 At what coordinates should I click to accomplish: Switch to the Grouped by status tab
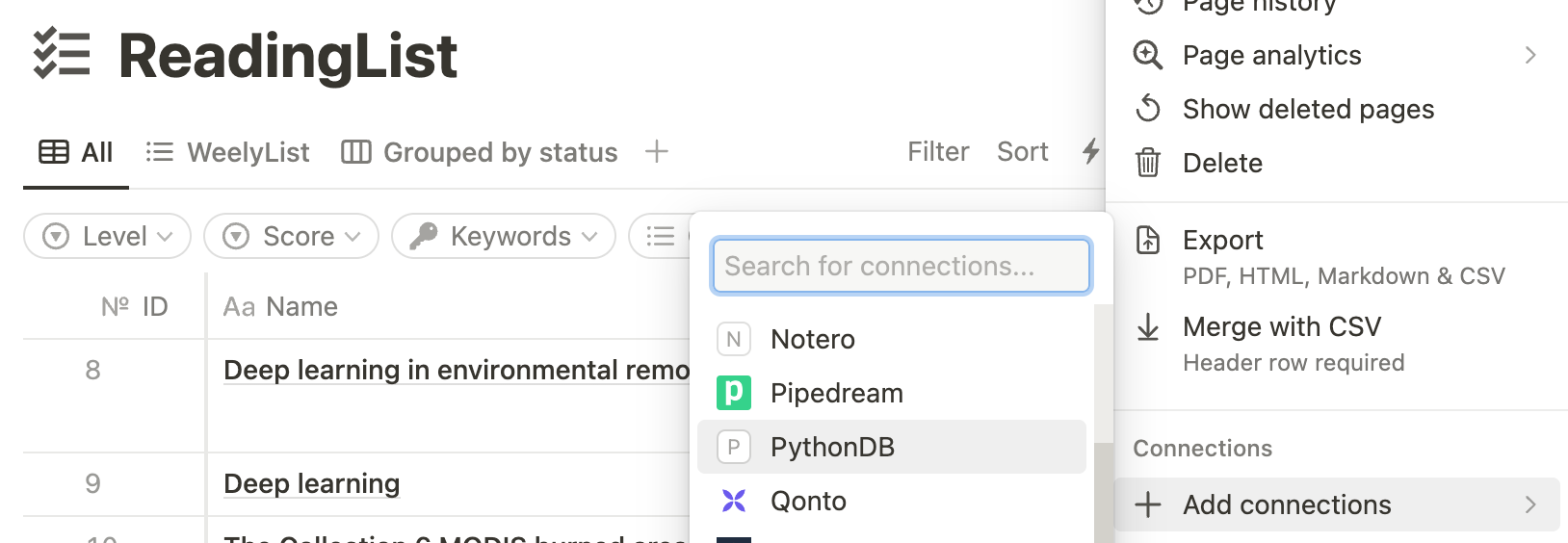pos(480,152)
